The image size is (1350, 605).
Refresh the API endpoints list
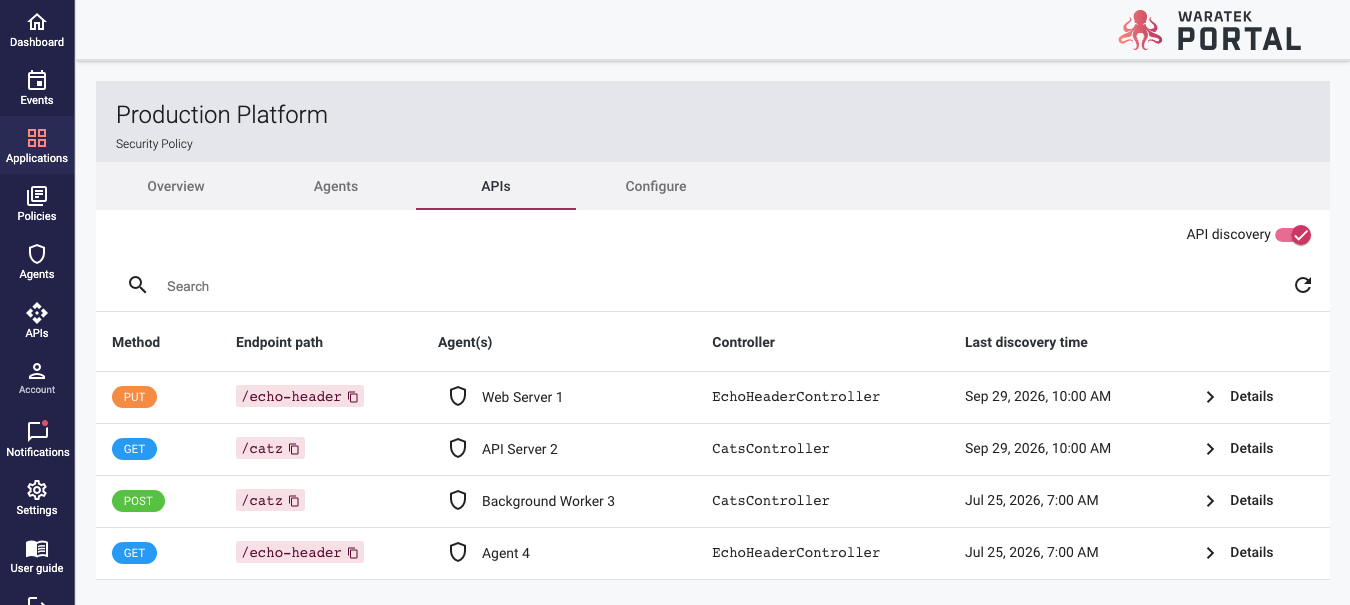point(1303,286)
